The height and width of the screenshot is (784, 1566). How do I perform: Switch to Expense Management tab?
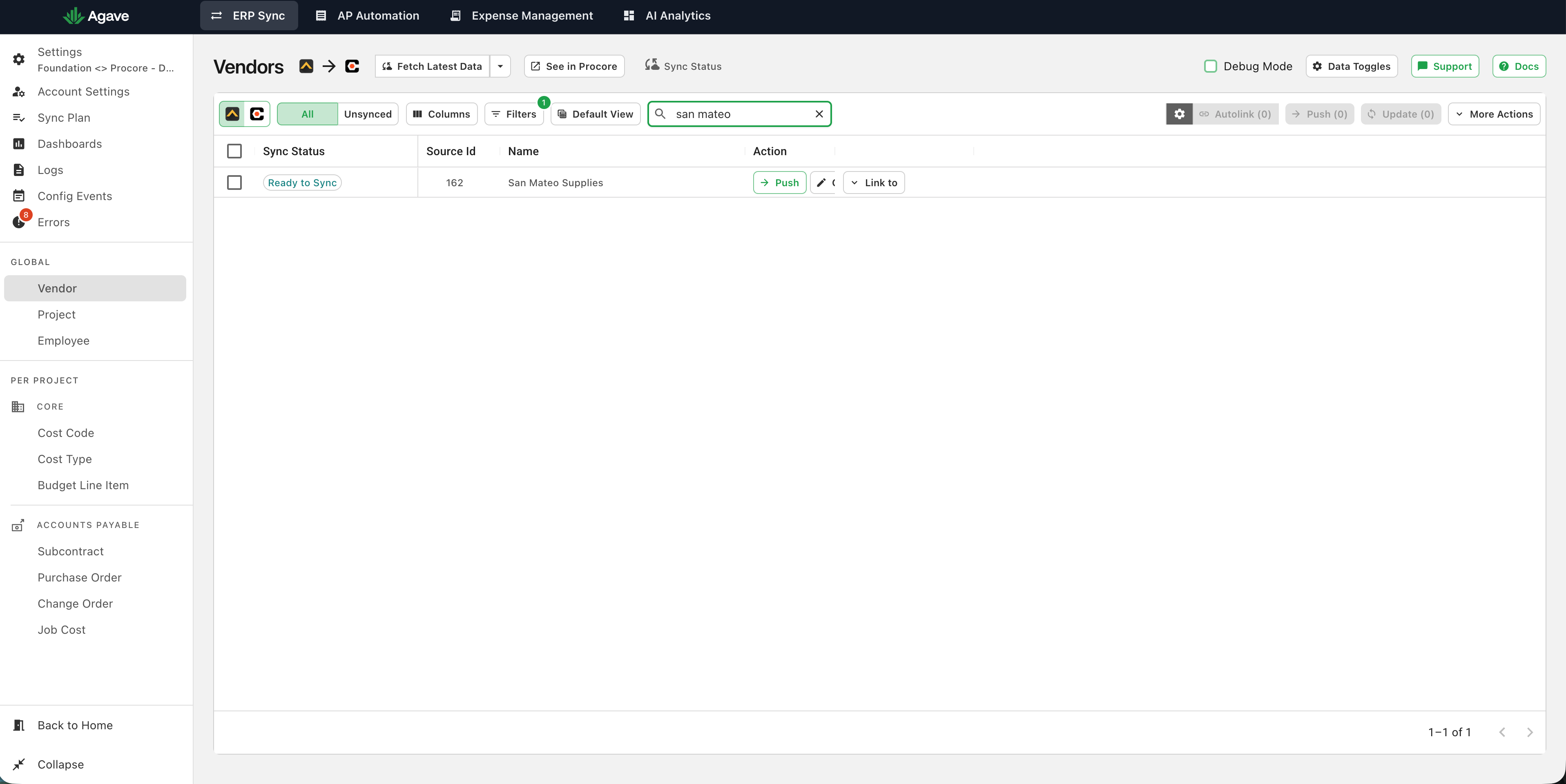tap(522, 16)
